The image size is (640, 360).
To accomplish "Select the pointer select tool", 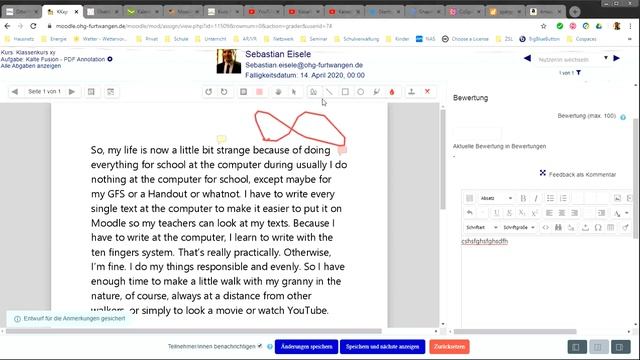I will pyautogui.click(x=294, y=92).
